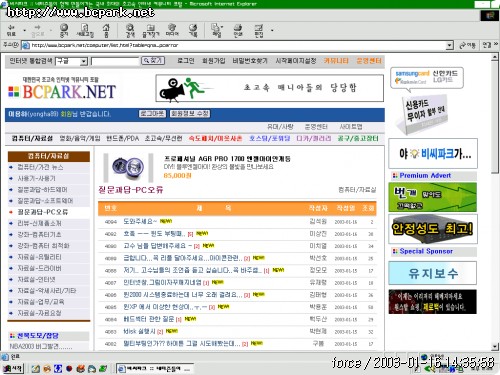Viewport: 500px width, 375px height.
Task: Open sidebar item 리뷰-신제품소개
Action: click(x=39, y=223)
